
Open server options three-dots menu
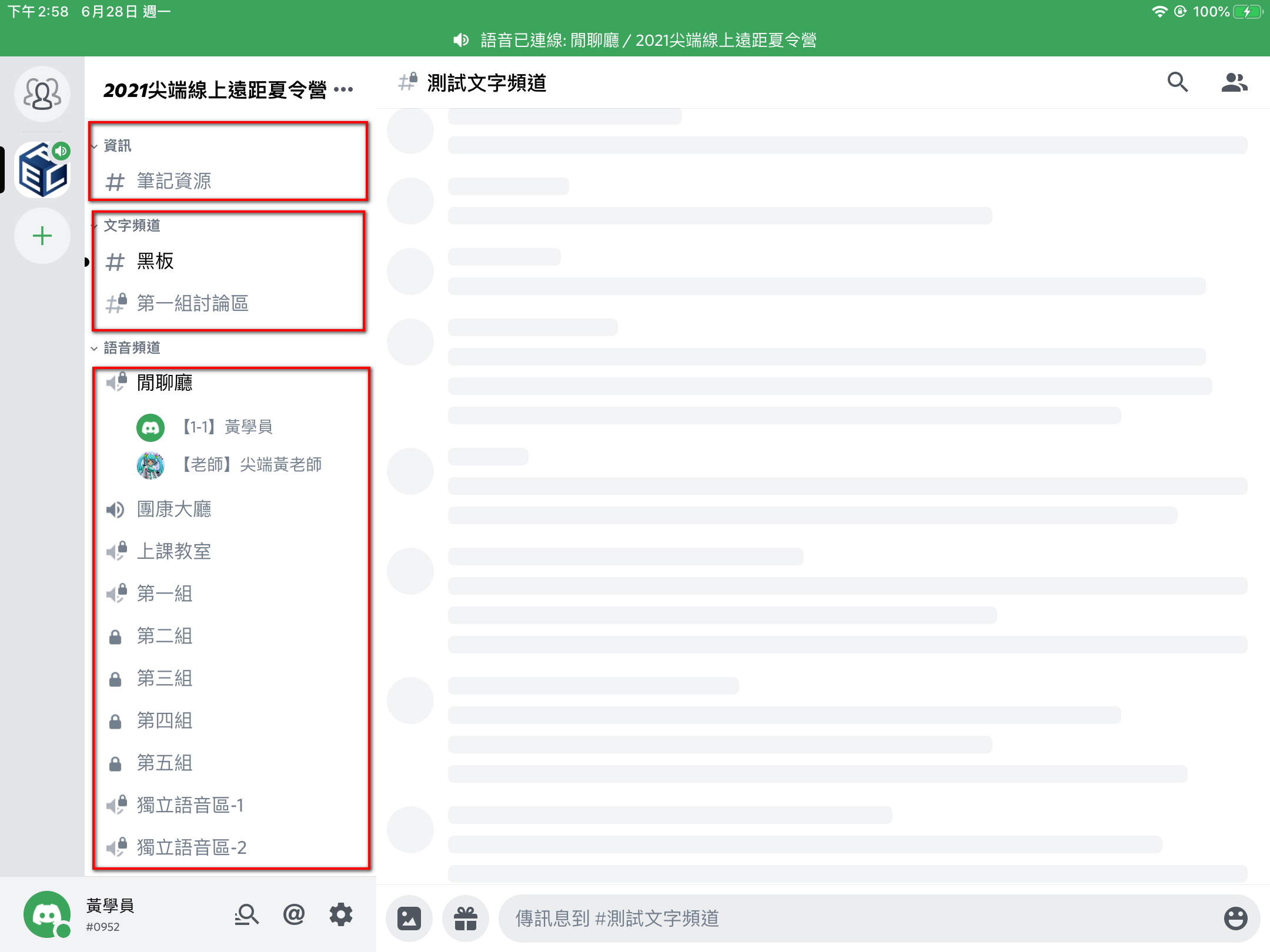pyautogui.click(x=343, y=90)
